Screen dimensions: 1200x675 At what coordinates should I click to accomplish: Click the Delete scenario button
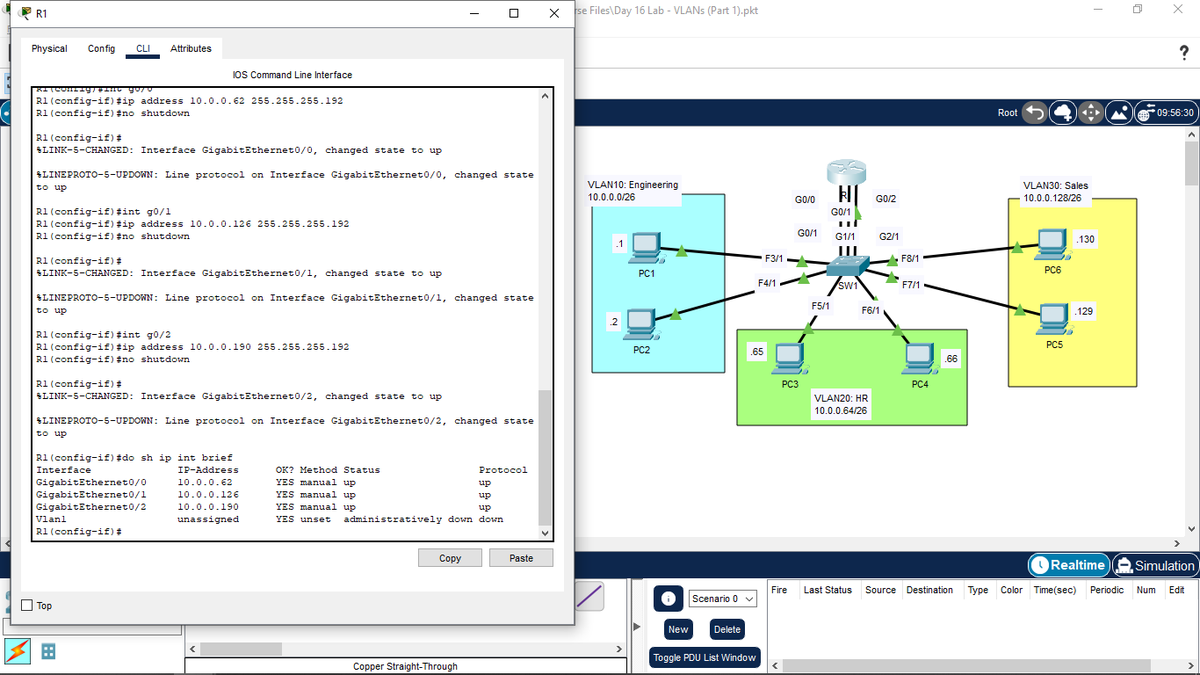727,629
